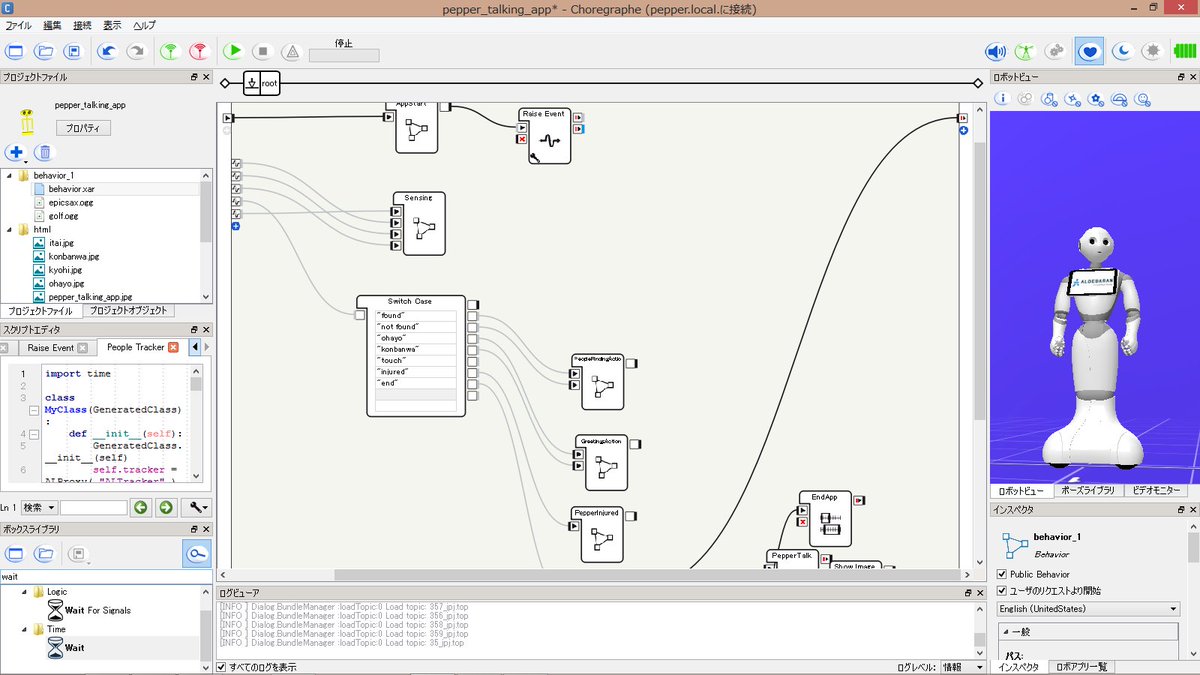Toggle the box library search magnifier icon
Image resolution: width=1200 pixels, height=675 pixels.
pyautogui.click(x=196, y=554)
